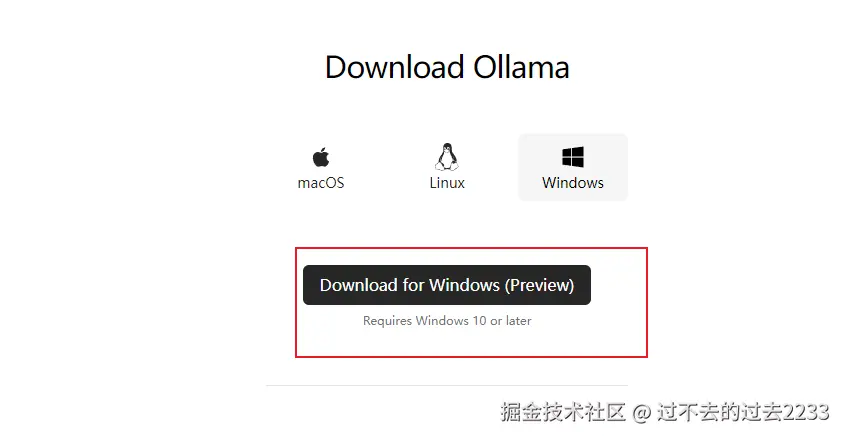The image size is (844, 438).
Task: Click the word "later" in the requirements note
Action: pos(518,321)
